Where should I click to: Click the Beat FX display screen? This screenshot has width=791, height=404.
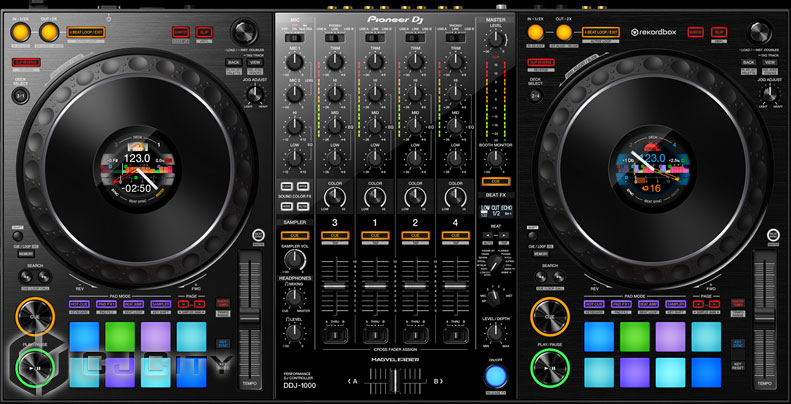(496, 211)
